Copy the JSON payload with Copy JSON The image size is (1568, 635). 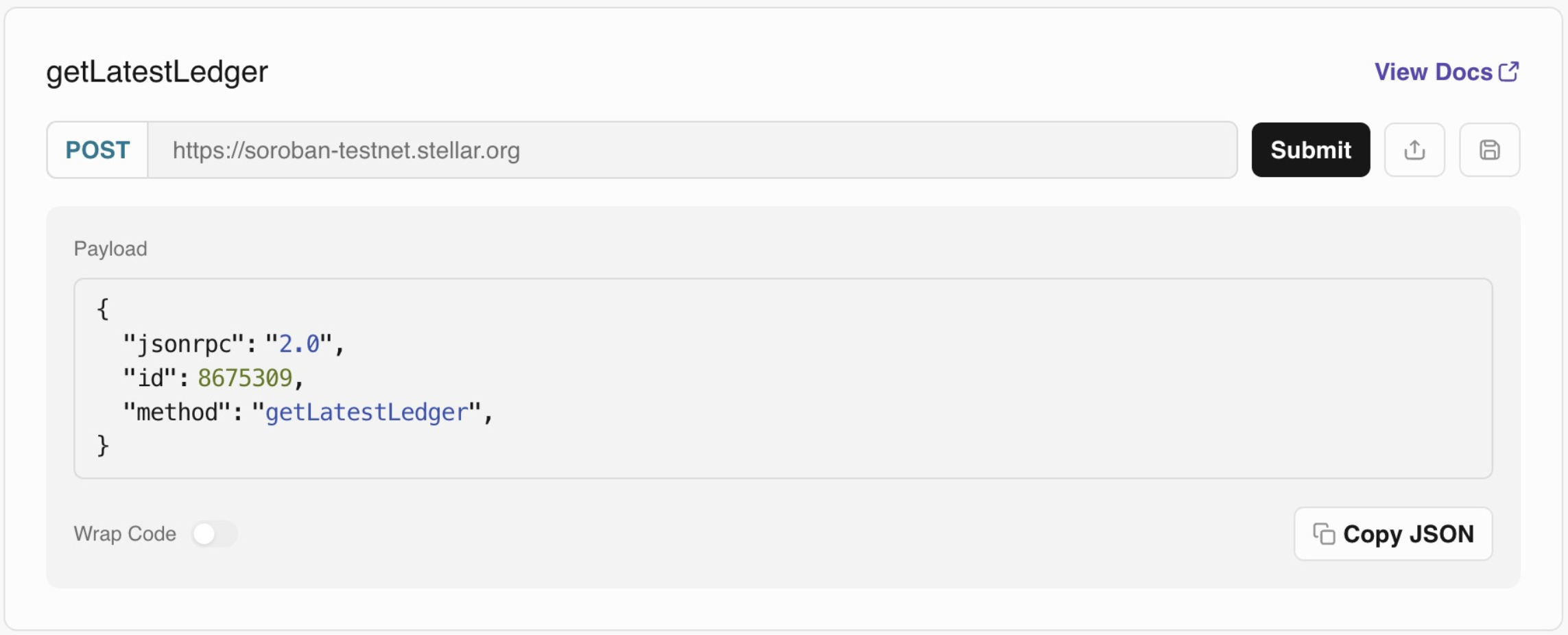point(1393,534)
